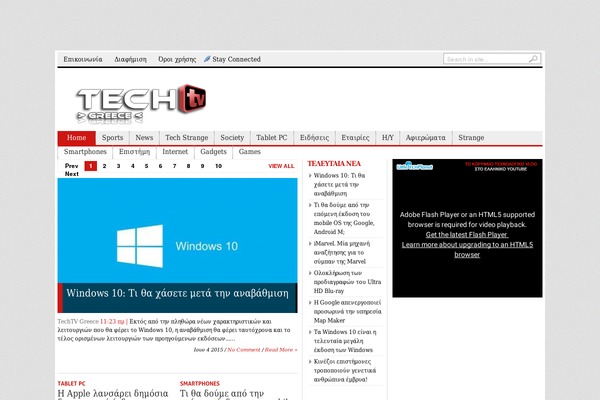This screenshot has height=400, width=600.
Task: Select slide number 2
Action: (x=104, y=166)
